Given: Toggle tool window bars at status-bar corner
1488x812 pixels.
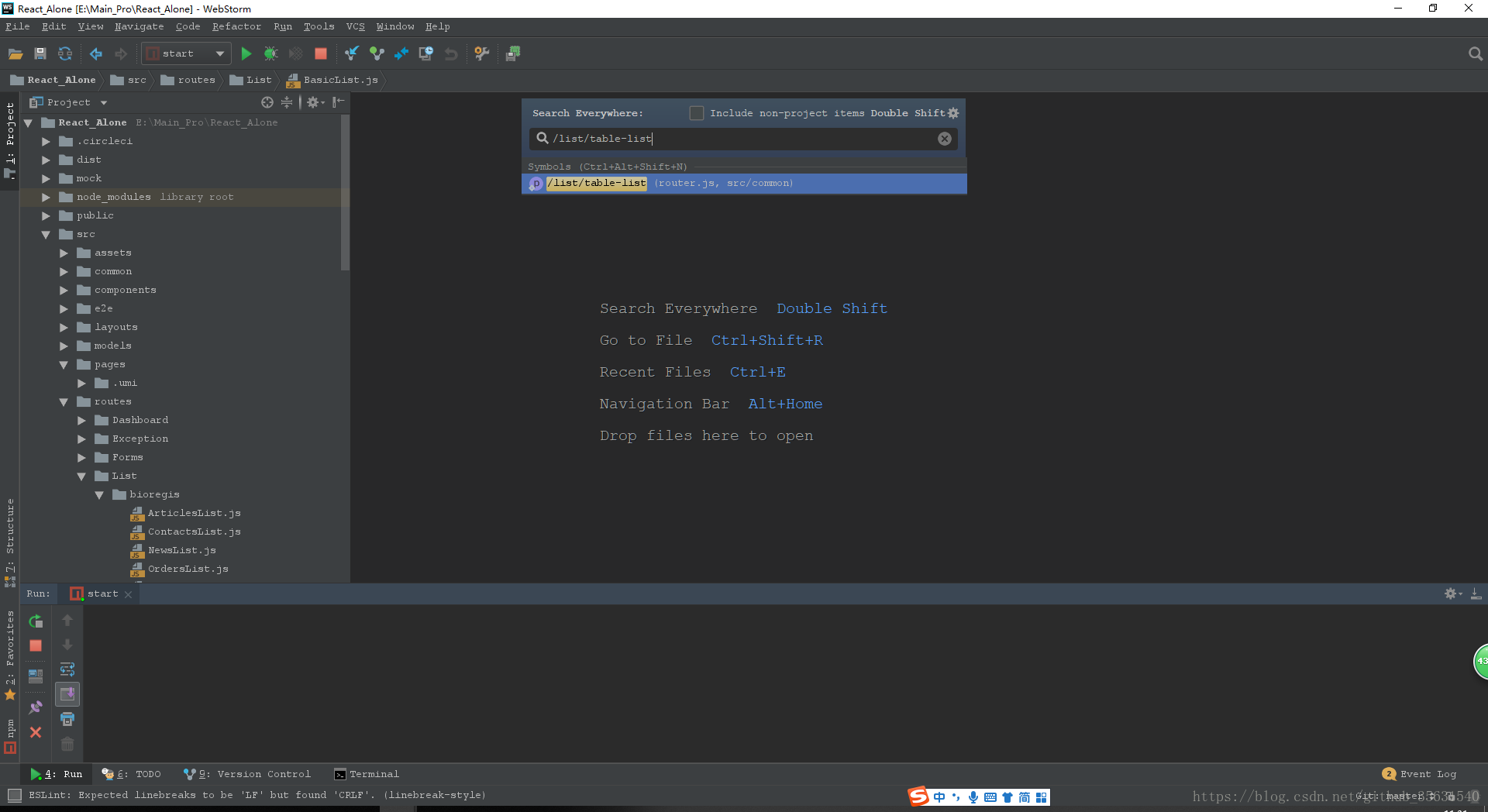Looking at the screenshot, I should 14,795.
